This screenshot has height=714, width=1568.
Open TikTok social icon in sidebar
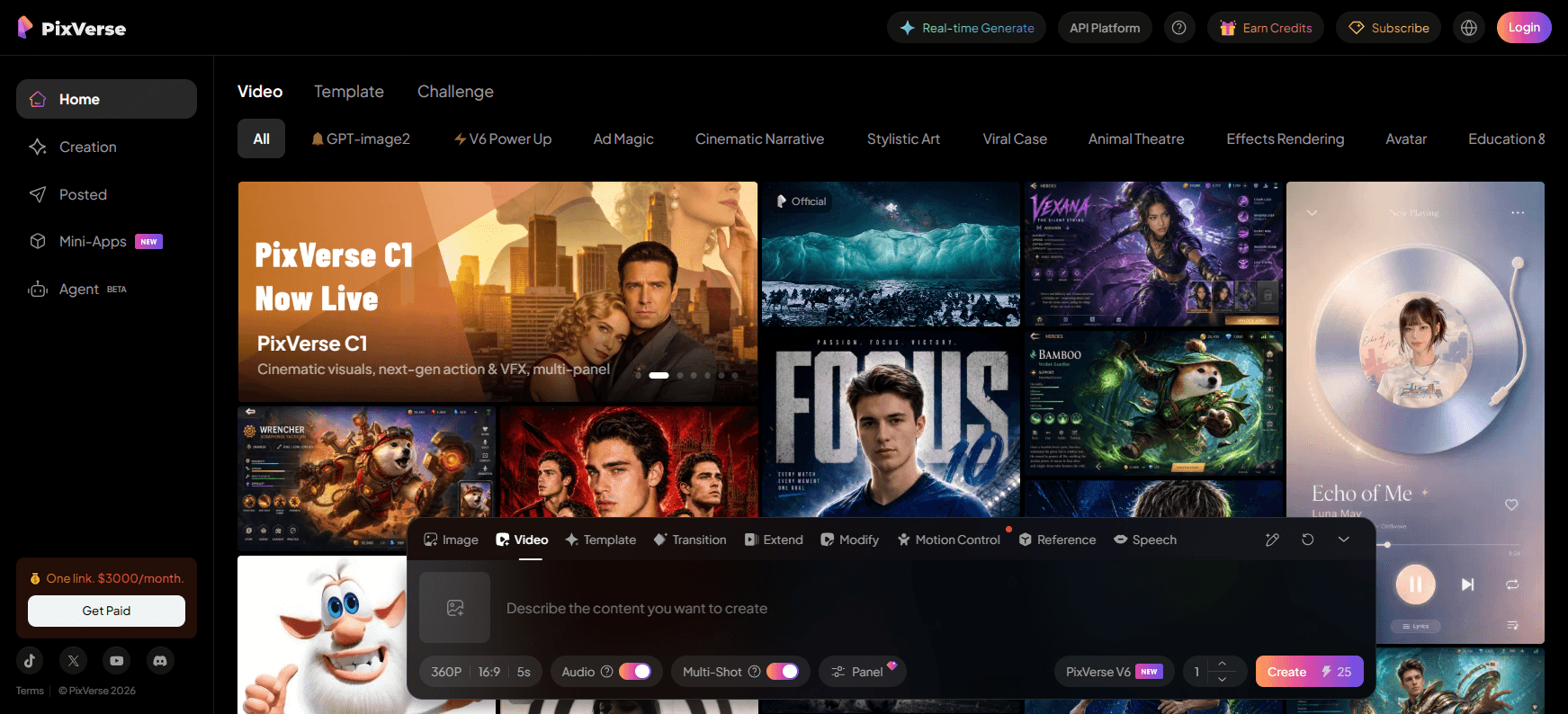30,660
